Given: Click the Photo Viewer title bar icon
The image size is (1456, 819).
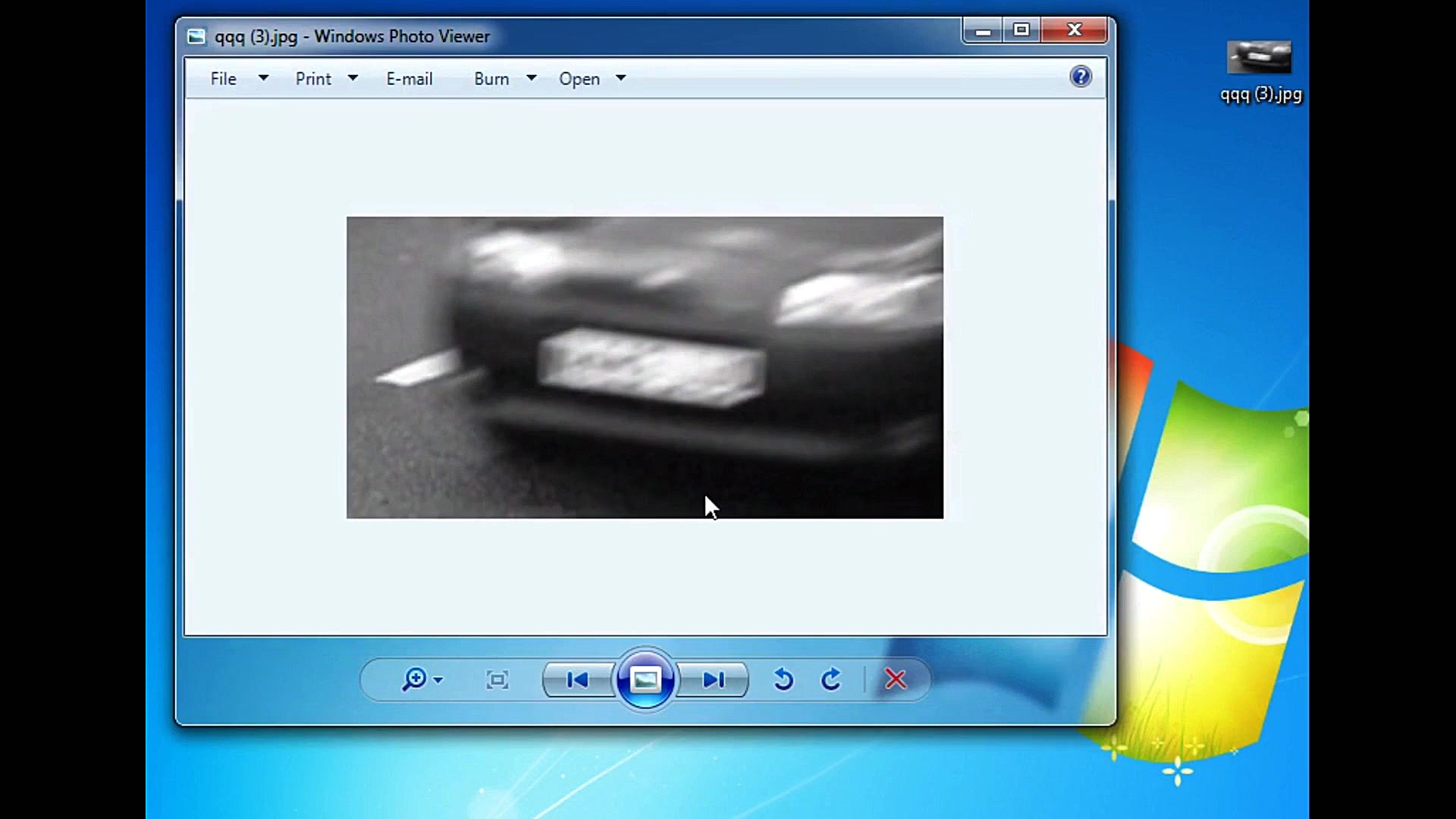Looking at the screenshot, I should pyautogui.click(x=196, y=36).
